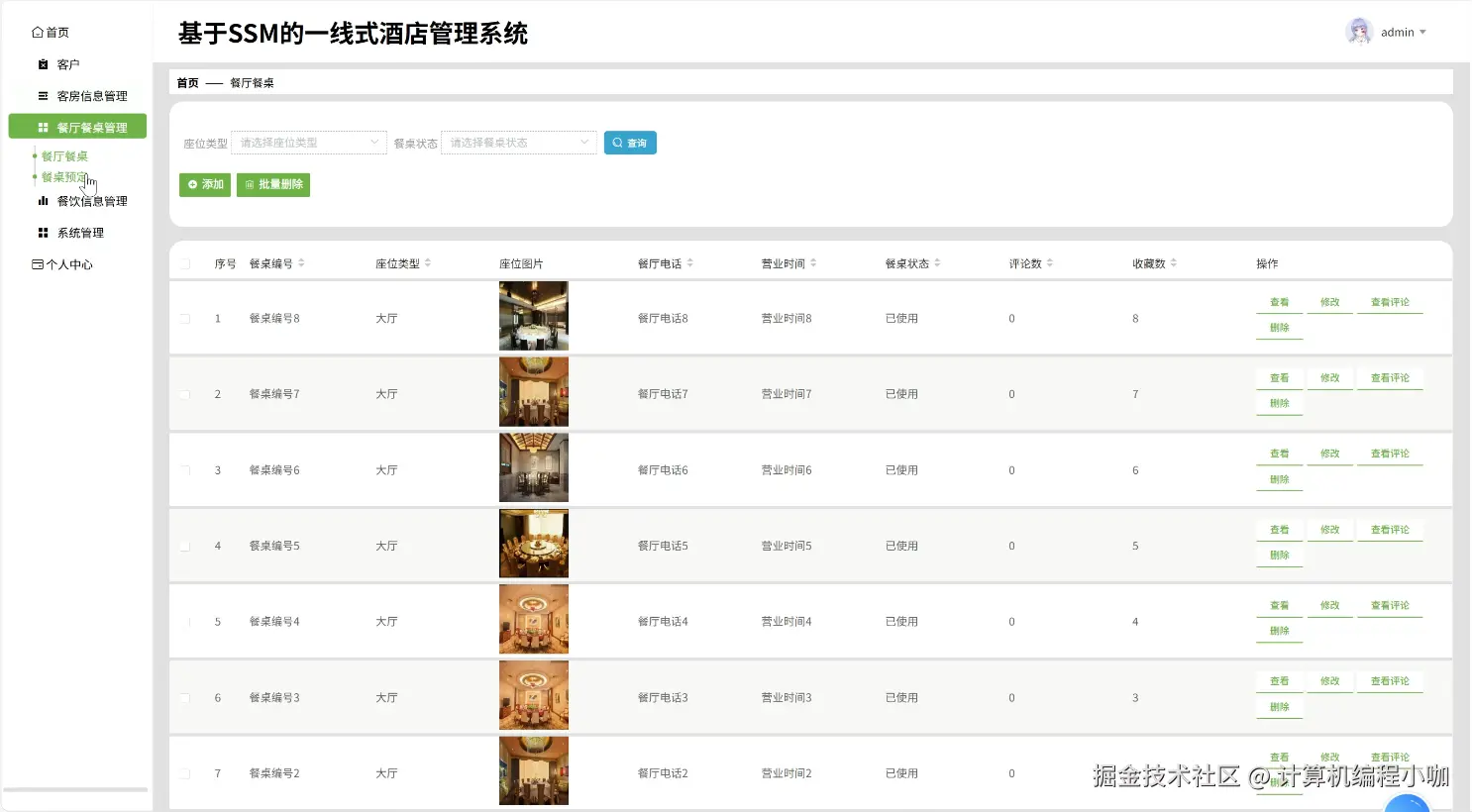Click the 批量删除 button
The width and height of the screenshot is (1472, 812).
pyautogui.click(x=273, y=184)
